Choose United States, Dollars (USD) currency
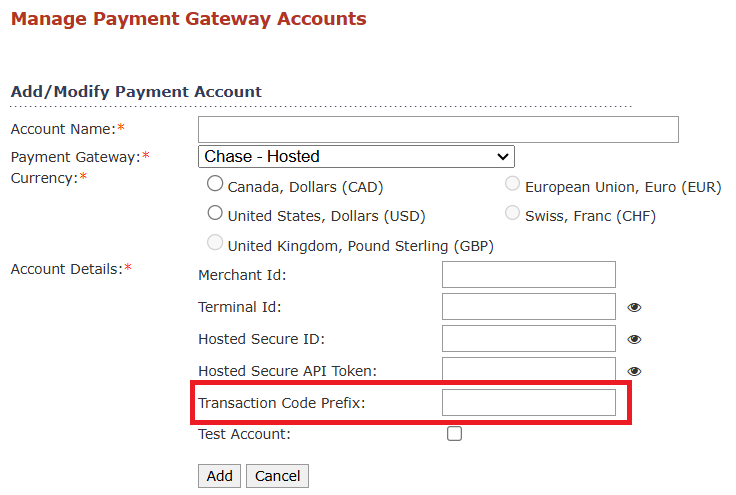The width and height of the screenshot is (736, 495). [215, 213]
